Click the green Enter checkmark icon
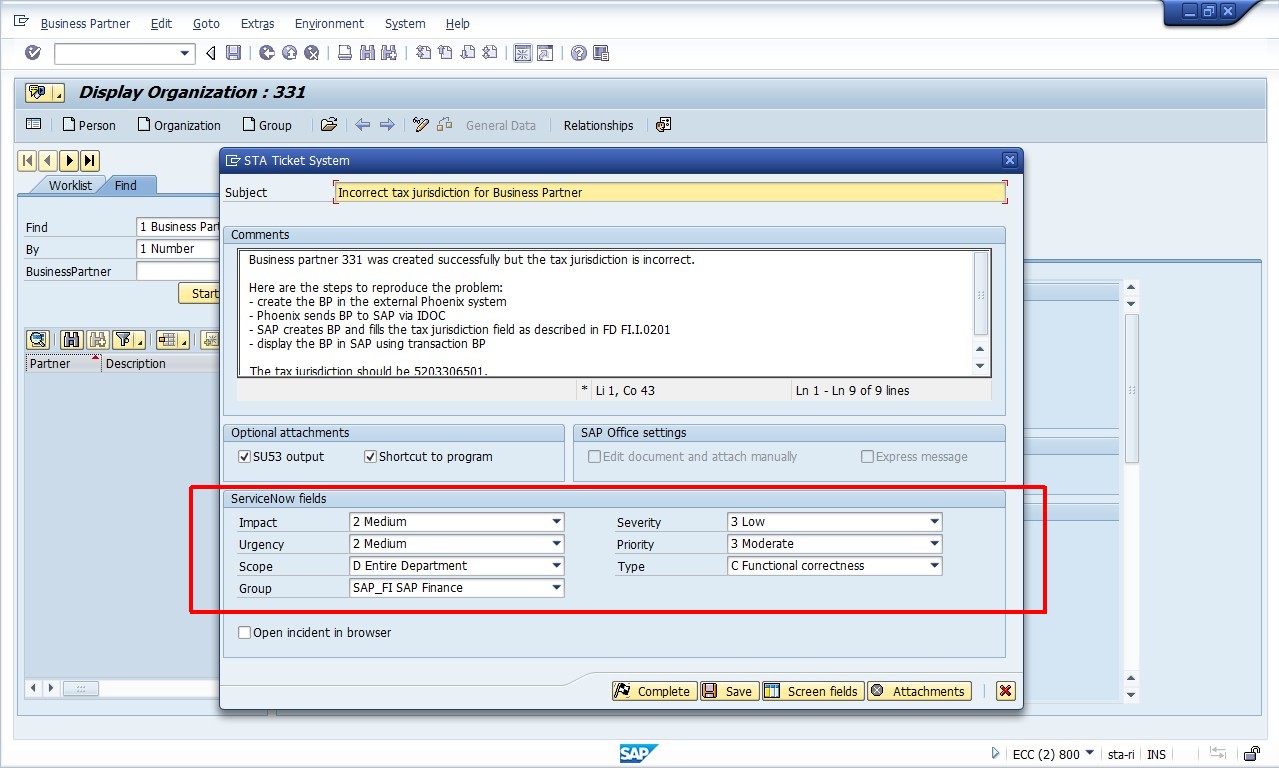The height and width of the screenshot is (768, 1279). (x=33, y=53)
